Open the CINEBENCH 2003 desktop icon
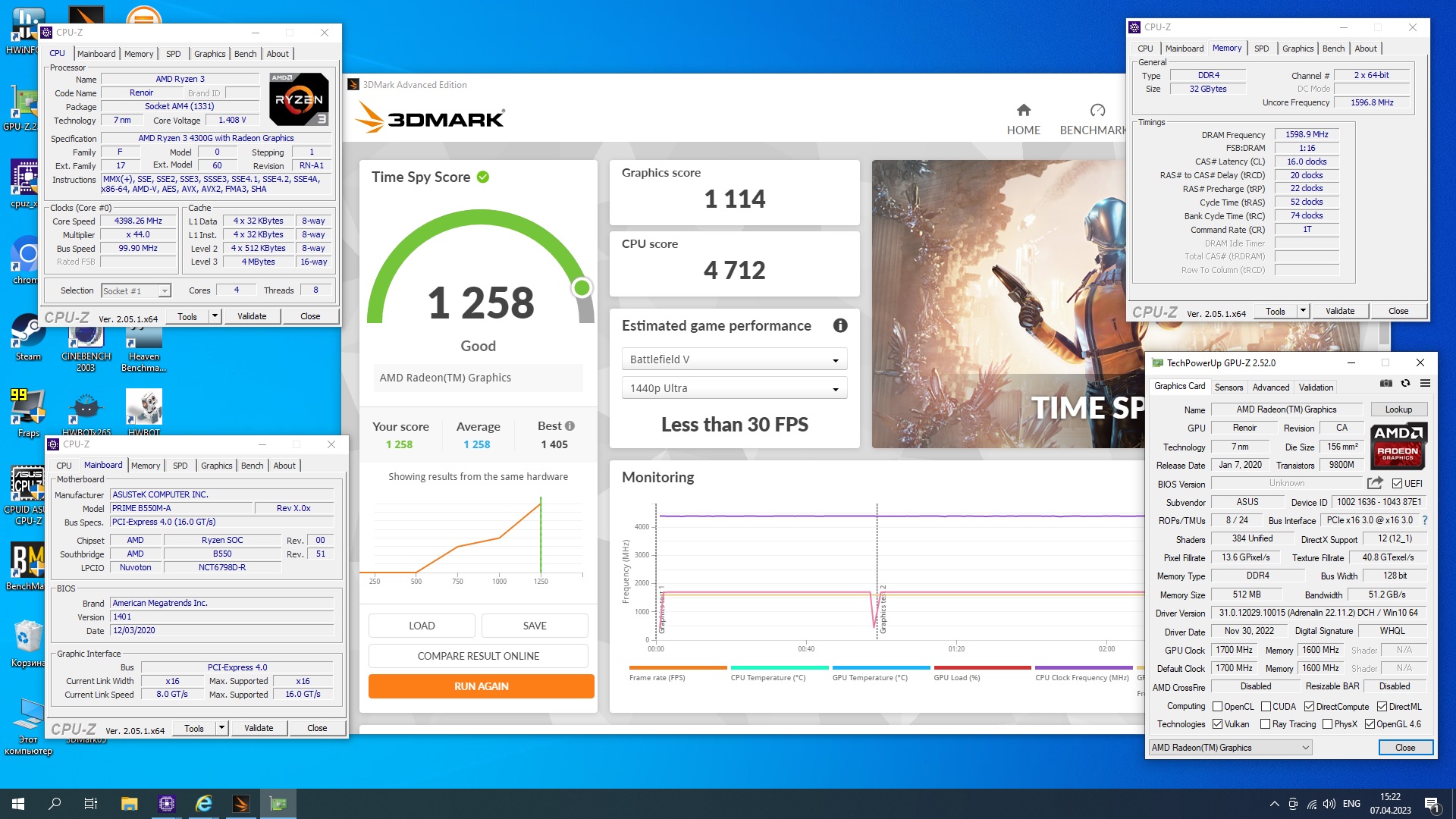This screenshot has height=819, width=1456. coord(86,350)
